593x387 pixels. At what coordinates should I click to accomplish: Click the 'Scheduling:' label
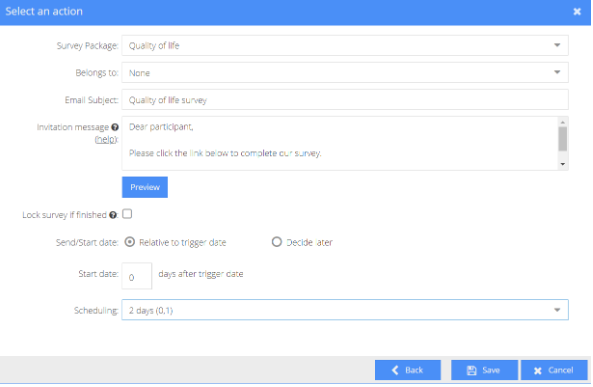(96, 311)
